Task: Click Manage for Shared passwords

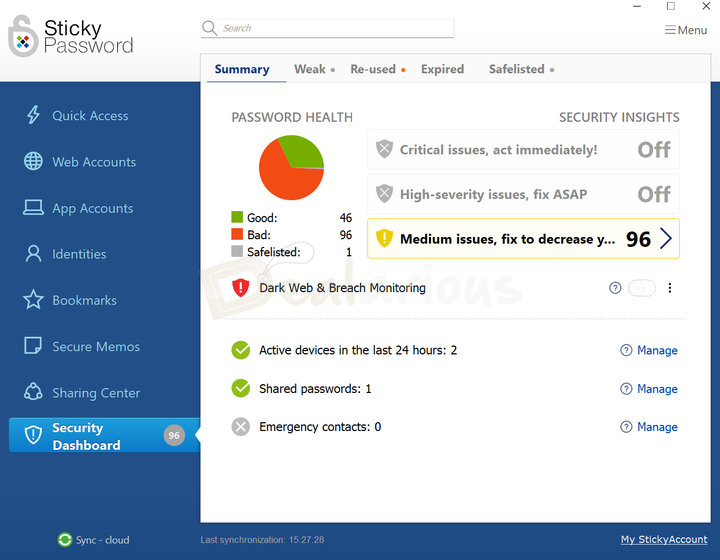Action: 657,389
